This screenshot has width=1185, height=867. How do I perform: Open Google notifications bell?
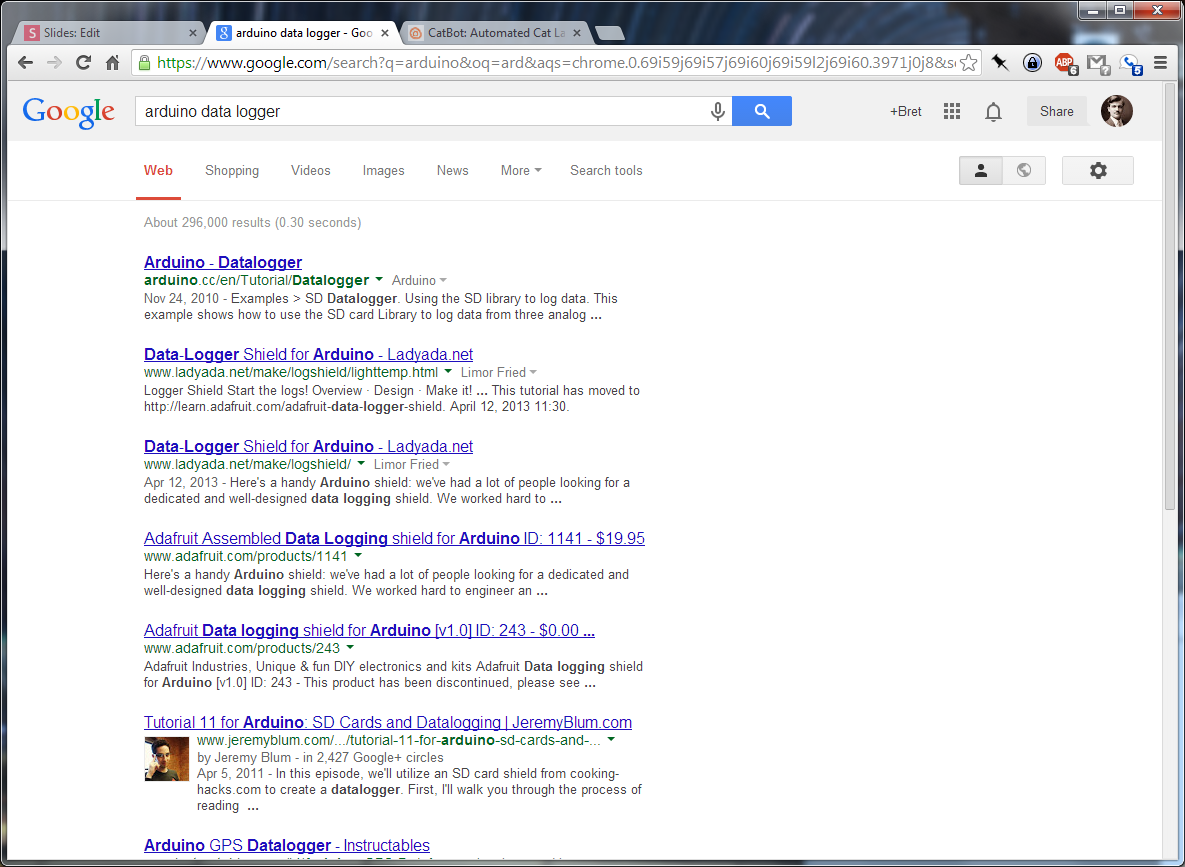tap(993, 112)
